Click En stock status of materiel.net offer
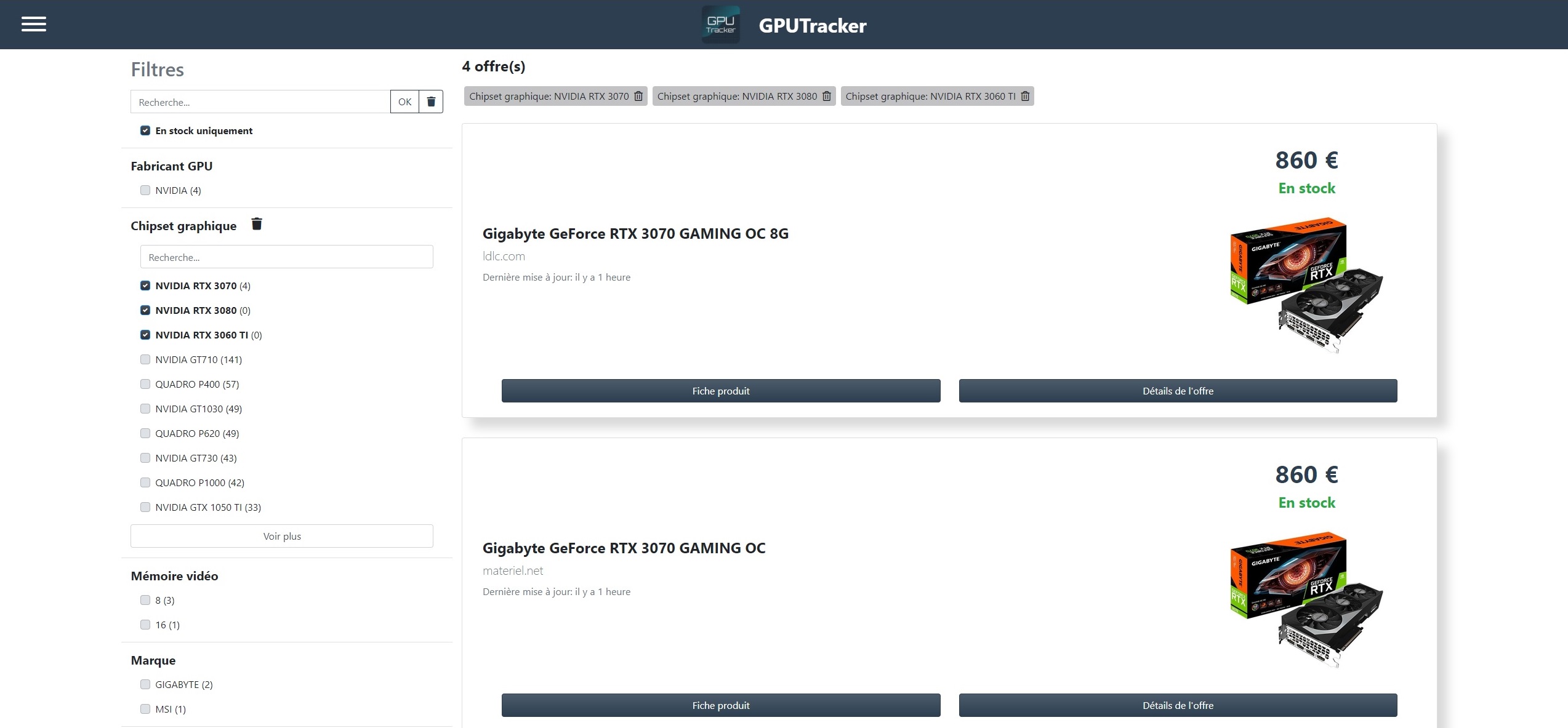Screen dimensions: 1568x728 (1307, 503)
